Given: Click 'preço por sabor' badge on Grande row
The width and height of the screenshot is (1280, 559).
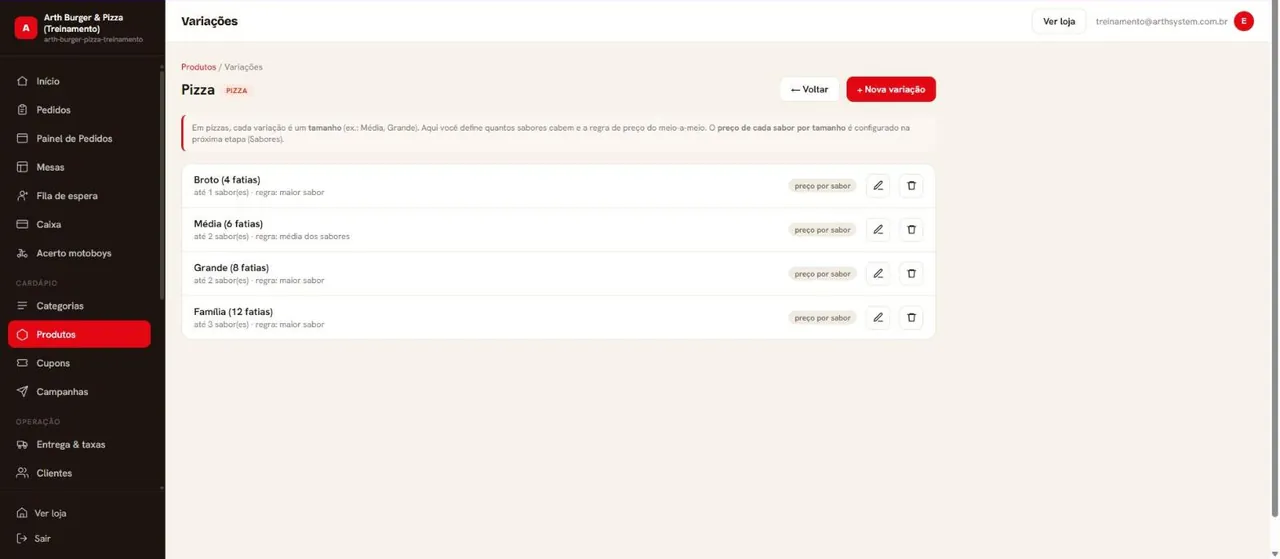Looking at the screenshot, I should [822, 274].
